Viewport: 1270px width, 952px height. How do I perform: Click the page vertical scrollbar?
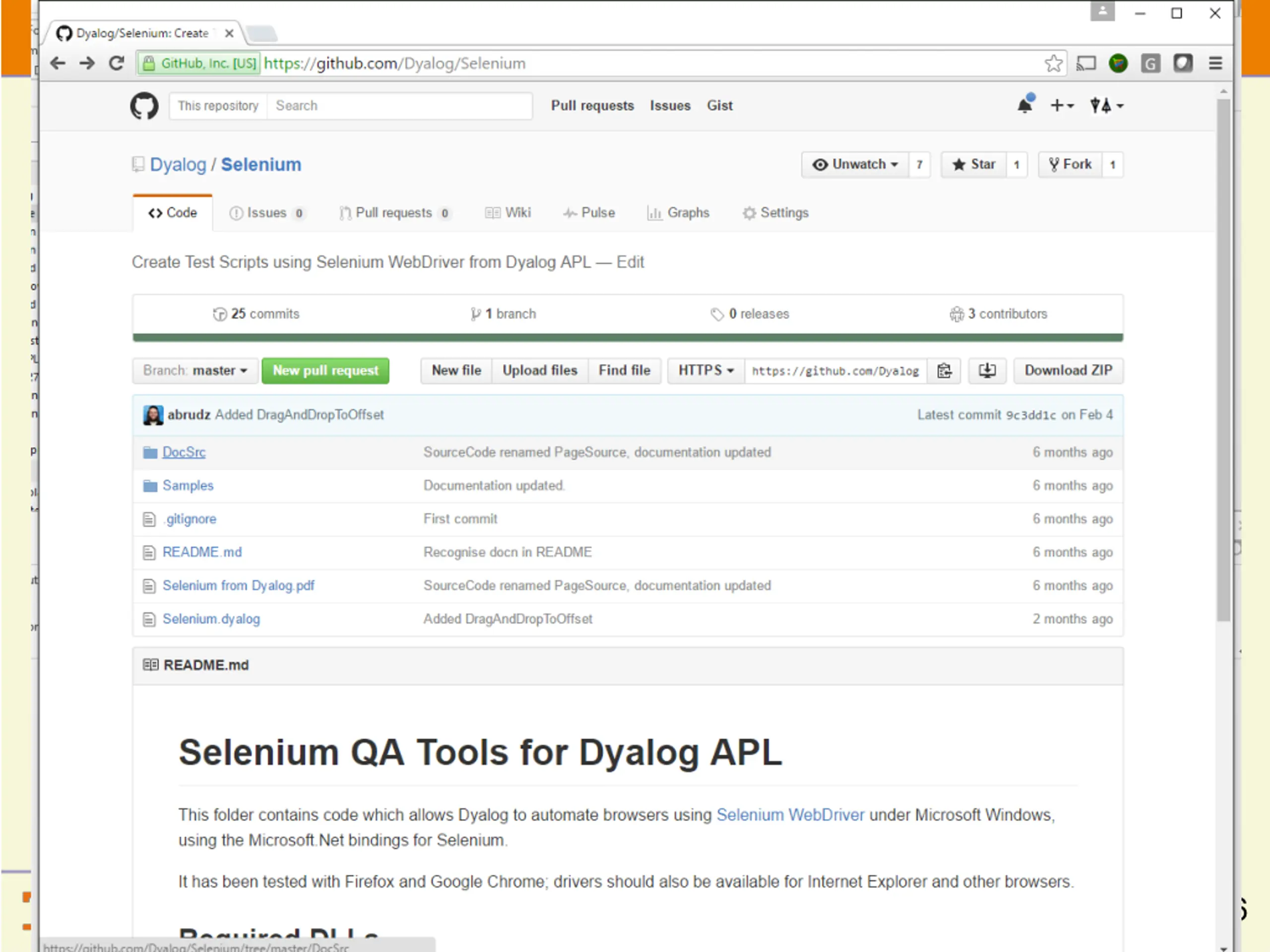(x=1223, y=360)
